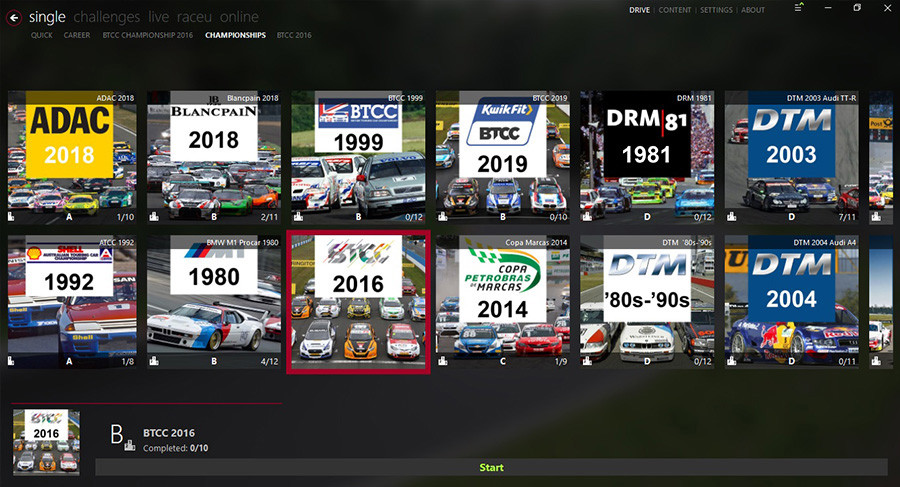Click the '2/11' progress on the Blancpain 2018 card

tap(269, 217)
